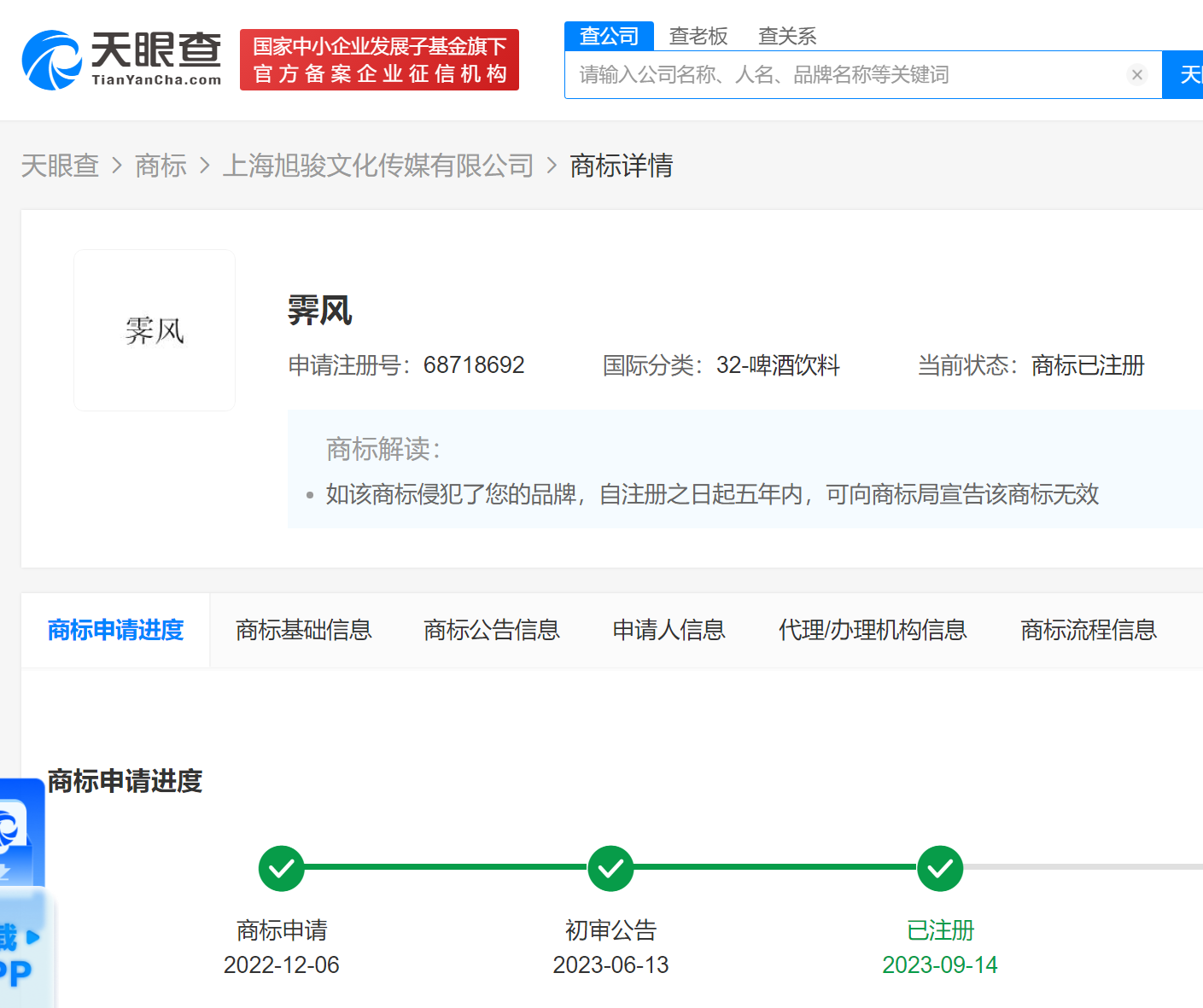Click registration number 68718692

tap(474, 365)
